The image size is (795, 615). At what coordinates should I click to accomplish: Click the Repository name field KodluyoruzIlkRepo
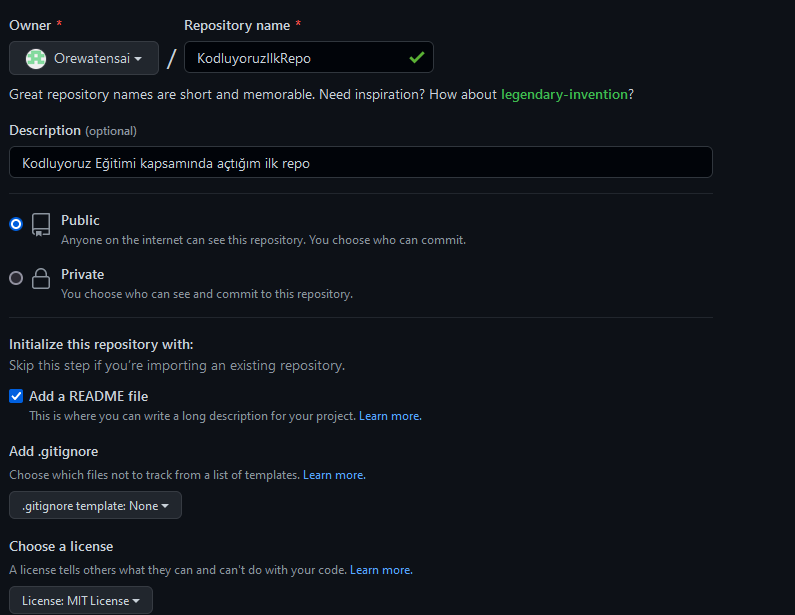pyautogui.click(x=308, y=57)
